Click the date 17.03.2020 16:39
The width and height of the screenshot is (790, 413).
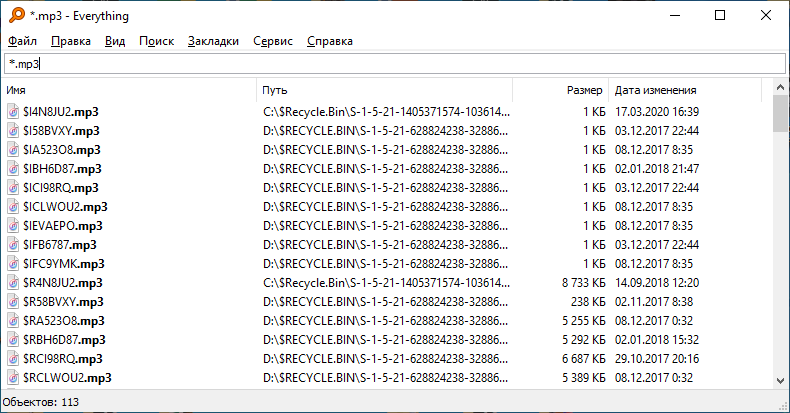(657, 112)
